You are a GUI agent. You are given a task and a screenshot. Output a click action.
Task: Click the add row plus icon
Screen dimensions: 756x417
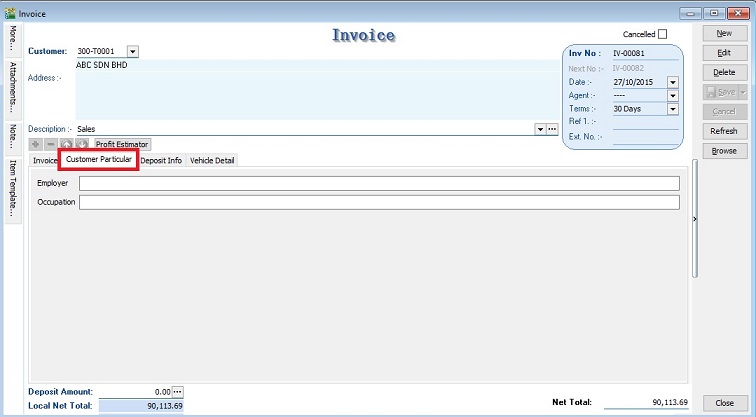(x=37, y=144)
